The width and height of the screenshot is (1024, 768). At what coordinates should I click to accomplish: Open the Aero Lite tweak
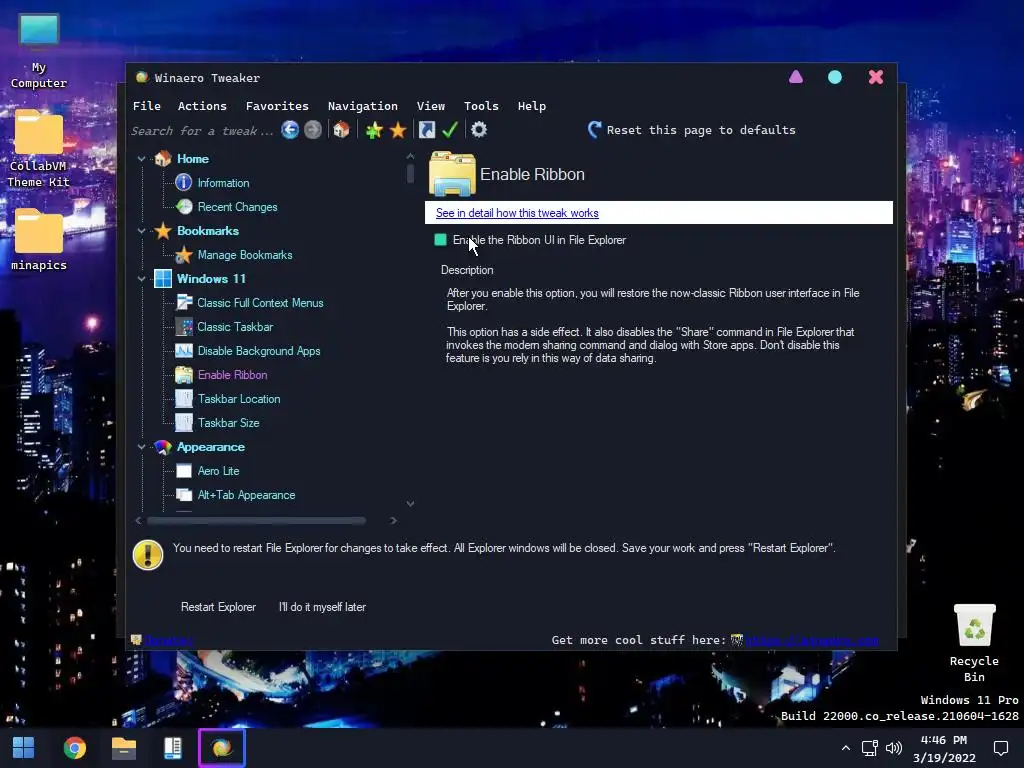[218, 471]
